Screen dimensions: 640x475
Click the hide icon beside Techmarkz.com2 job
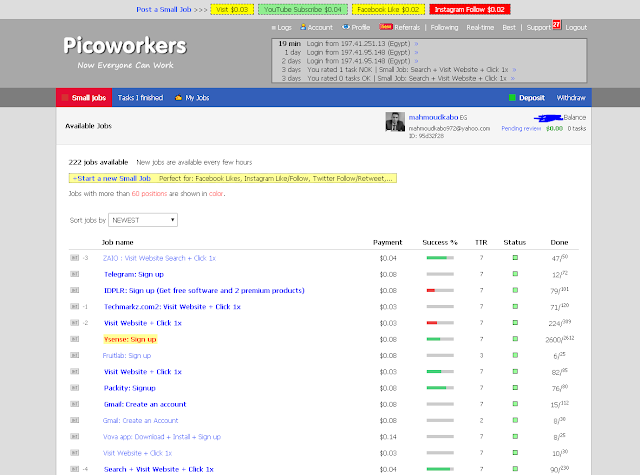click(x=74, y=306)
